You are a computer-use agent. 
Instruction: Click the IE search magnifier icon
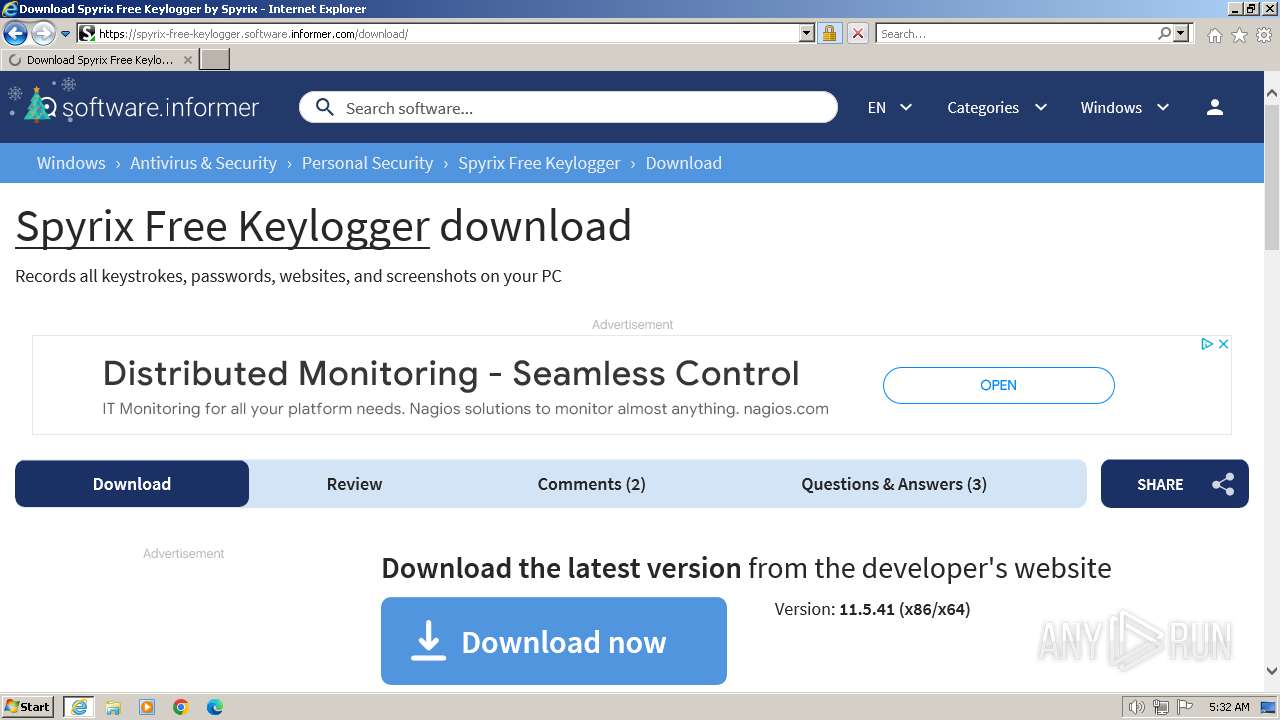coord(1164,33)
